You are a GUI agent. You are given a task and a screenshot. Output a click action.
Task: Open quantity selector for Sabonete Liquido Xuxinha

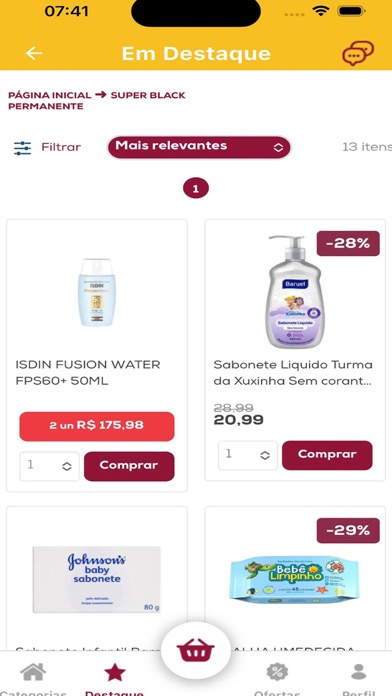[x=248, y=455]
